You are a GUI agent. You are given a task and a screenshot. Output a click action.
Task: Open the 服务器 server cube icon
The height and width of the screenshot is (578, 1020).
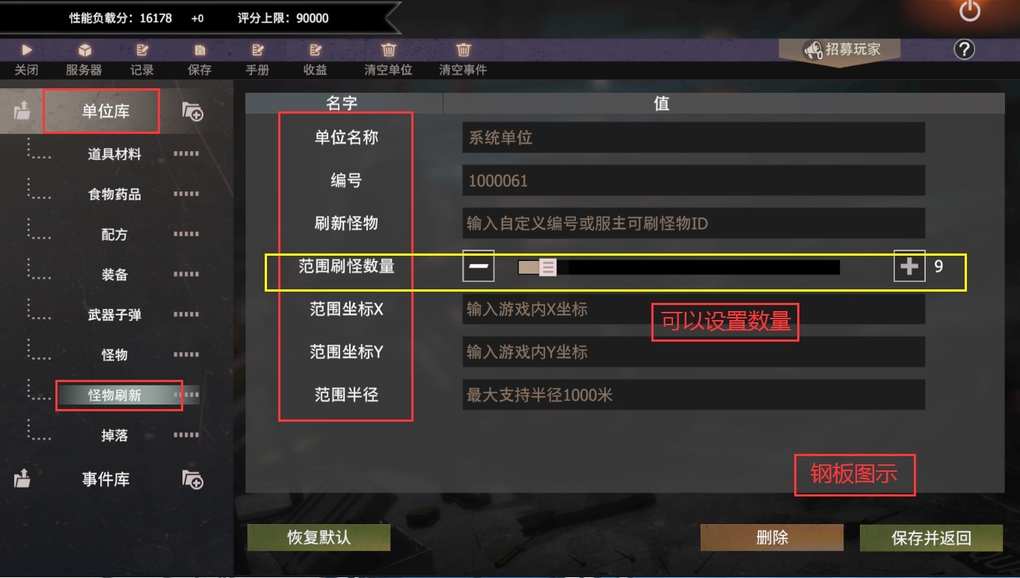(84, 50)
